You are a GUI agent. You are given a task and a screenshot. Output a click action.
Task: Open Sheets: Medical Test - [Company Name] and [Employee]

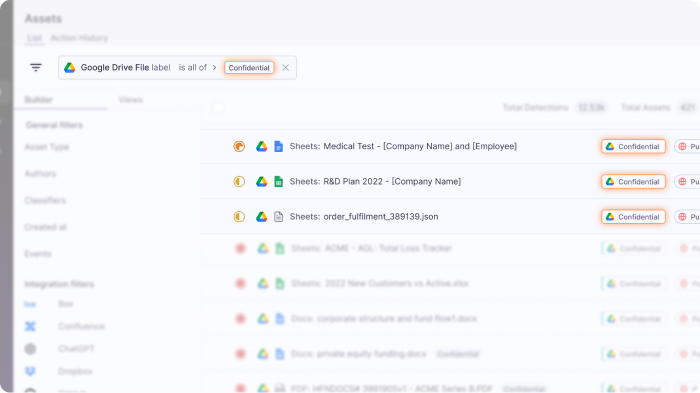(403, 146)
